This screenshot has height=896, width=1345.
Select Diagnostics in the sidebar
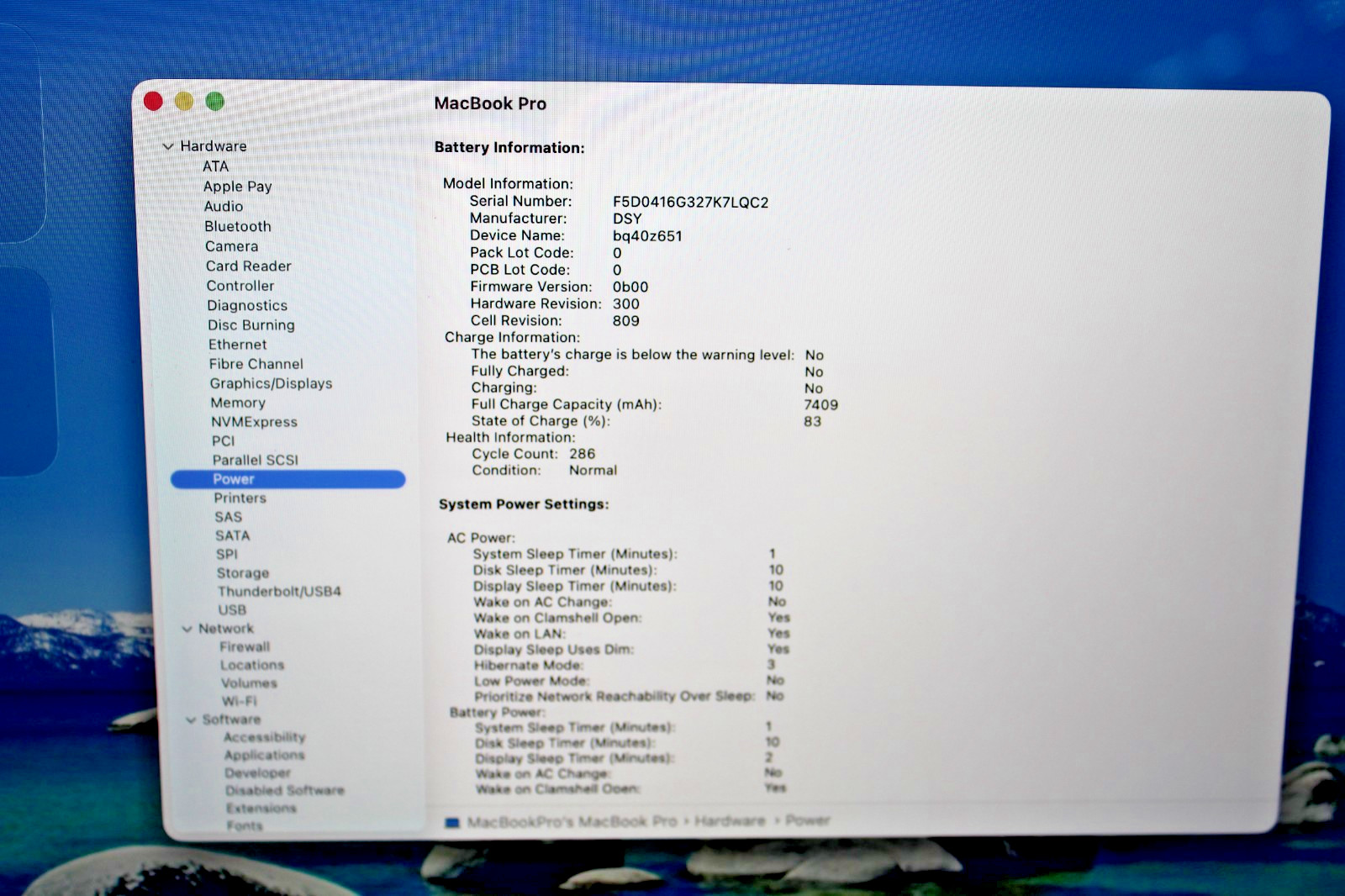pyautogui.click(x=247, y=305)
